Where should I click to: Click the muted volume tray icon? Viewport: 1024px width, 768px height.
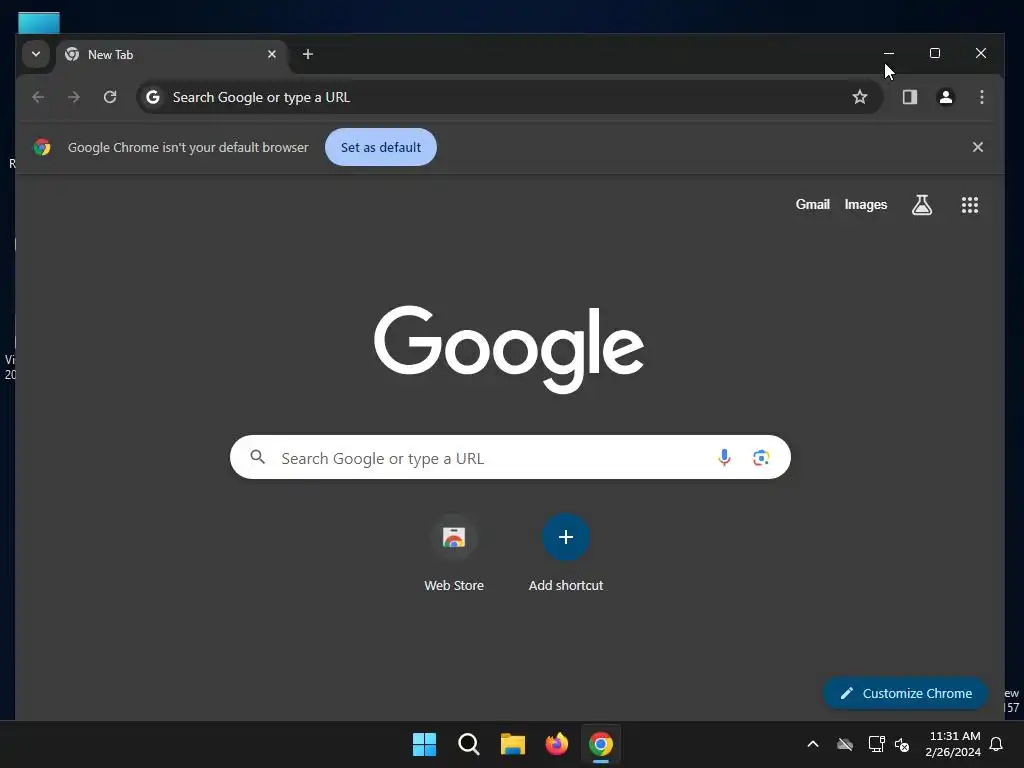[903, 744]
